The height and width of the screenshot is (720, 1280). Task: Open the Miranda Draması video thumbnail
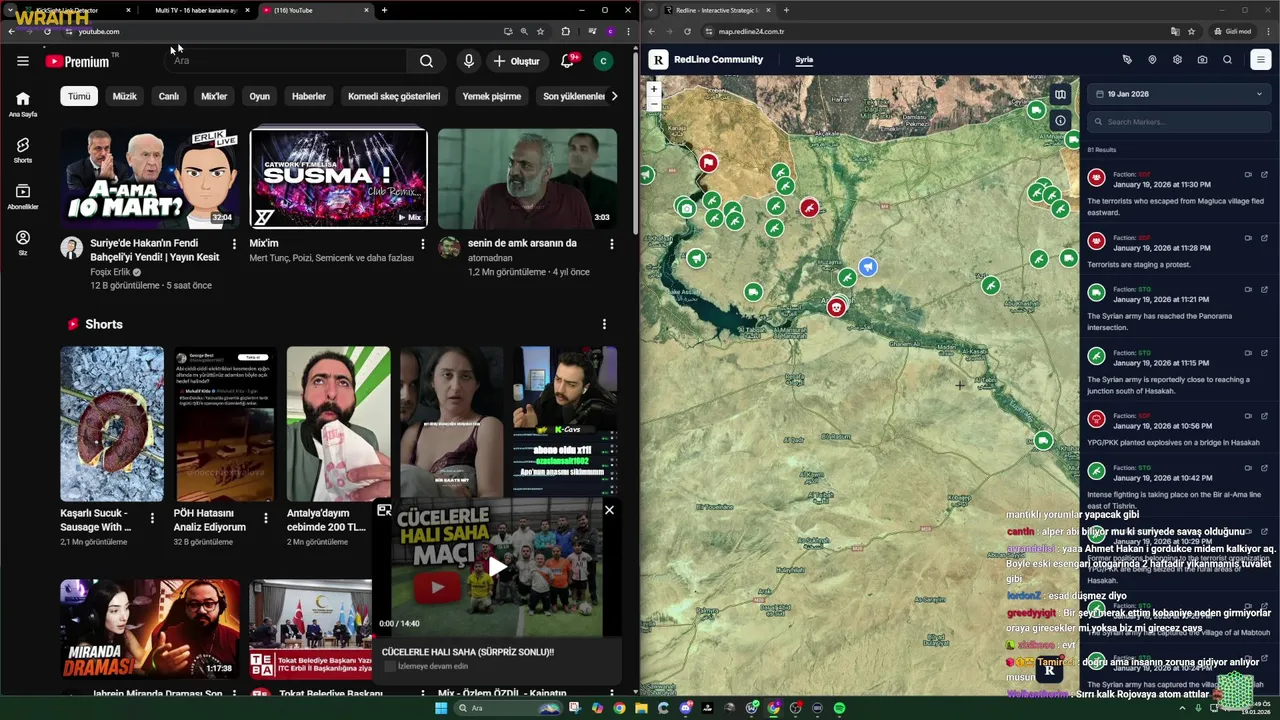coord(150,629)
